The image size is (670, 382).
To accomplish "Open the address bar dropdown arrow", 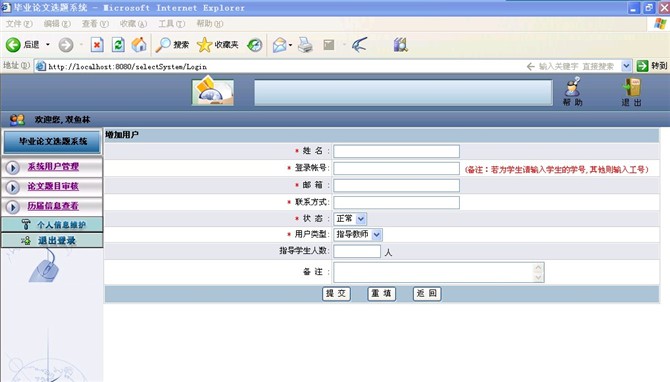I will (626, 66).
